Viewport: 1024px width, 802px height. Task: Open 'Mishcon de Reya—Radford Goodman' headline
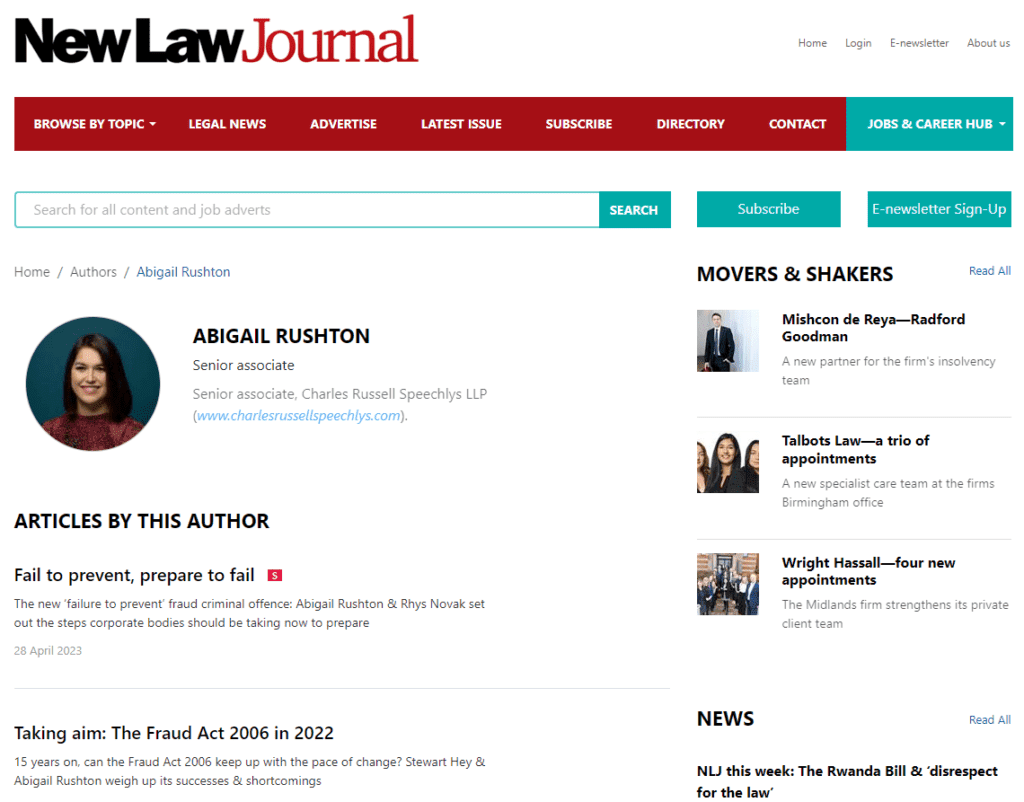coord(873,328)
